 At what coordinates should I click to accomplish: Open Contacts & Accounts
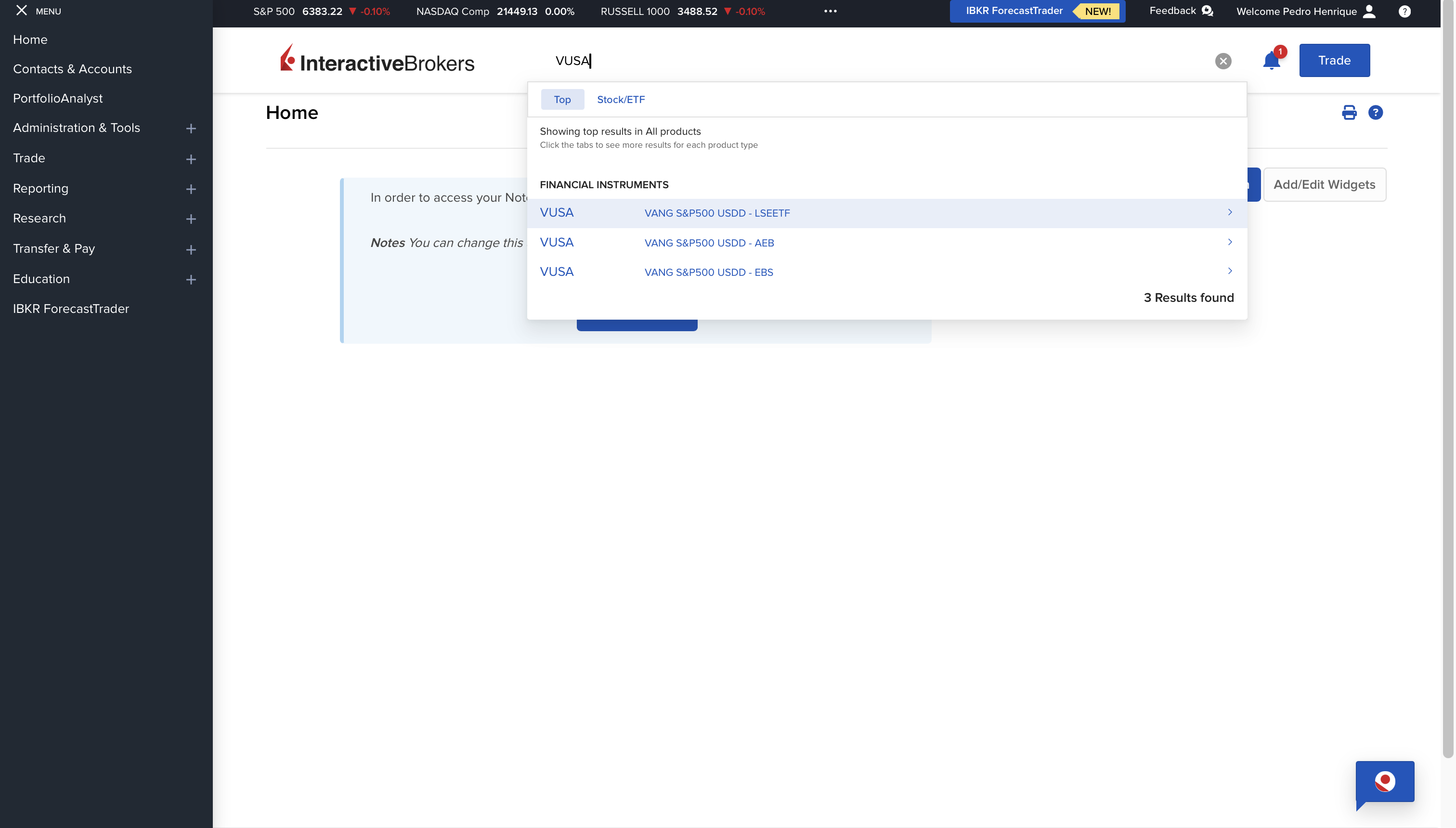pyautogui.click(x=72, y=69)
